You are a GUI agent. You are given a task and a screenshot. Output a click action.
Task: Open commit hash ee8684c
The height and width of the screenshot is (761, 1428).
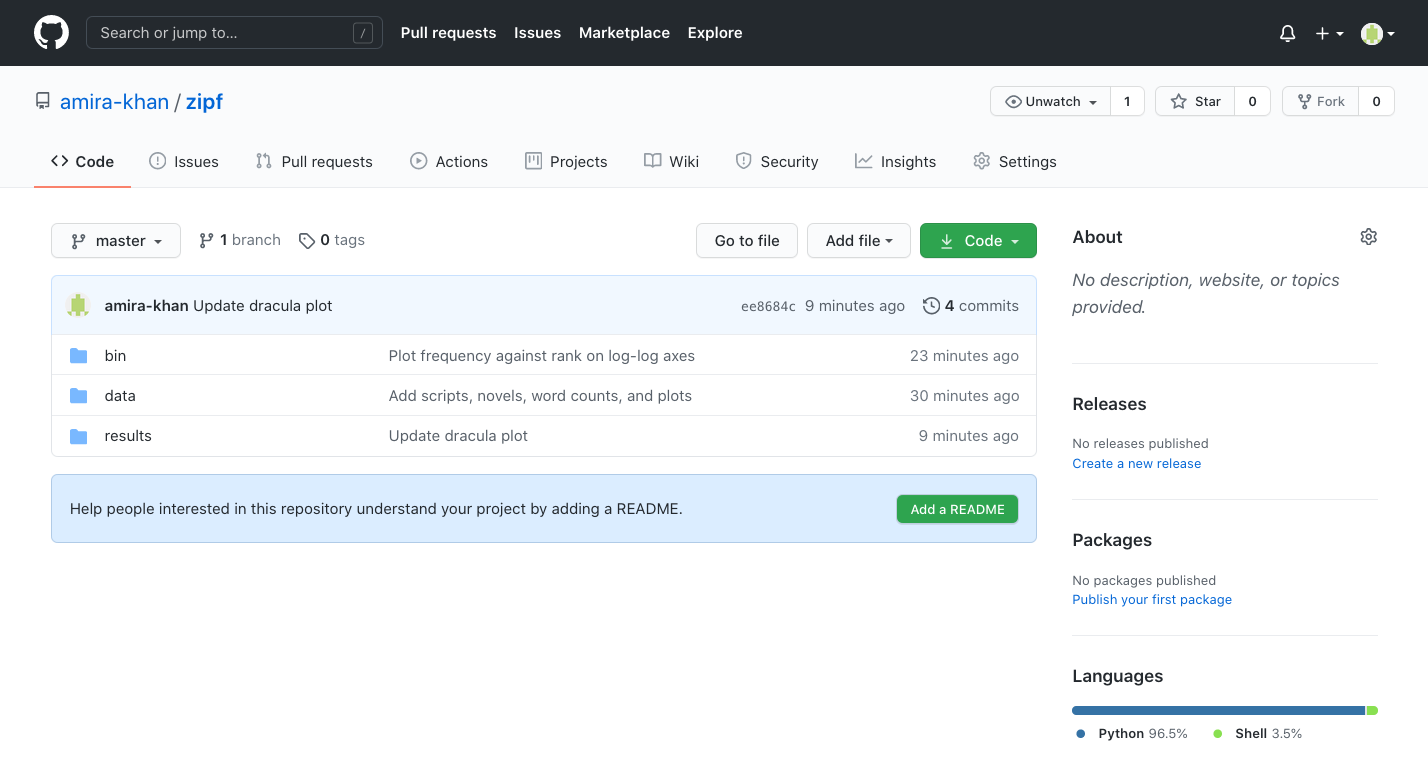(x=768, y=307)
